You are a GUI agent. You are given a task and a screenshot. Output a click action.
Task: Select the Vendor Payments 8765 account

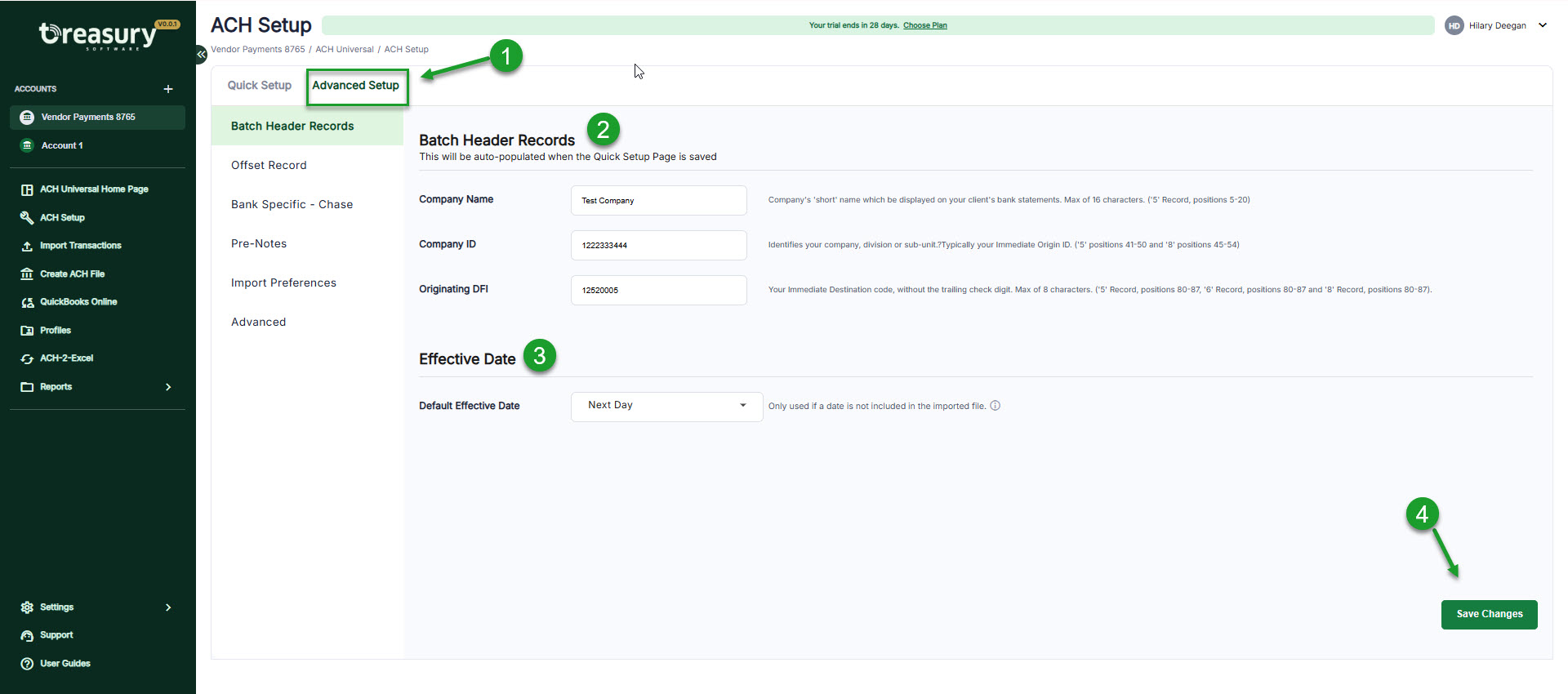97,118
